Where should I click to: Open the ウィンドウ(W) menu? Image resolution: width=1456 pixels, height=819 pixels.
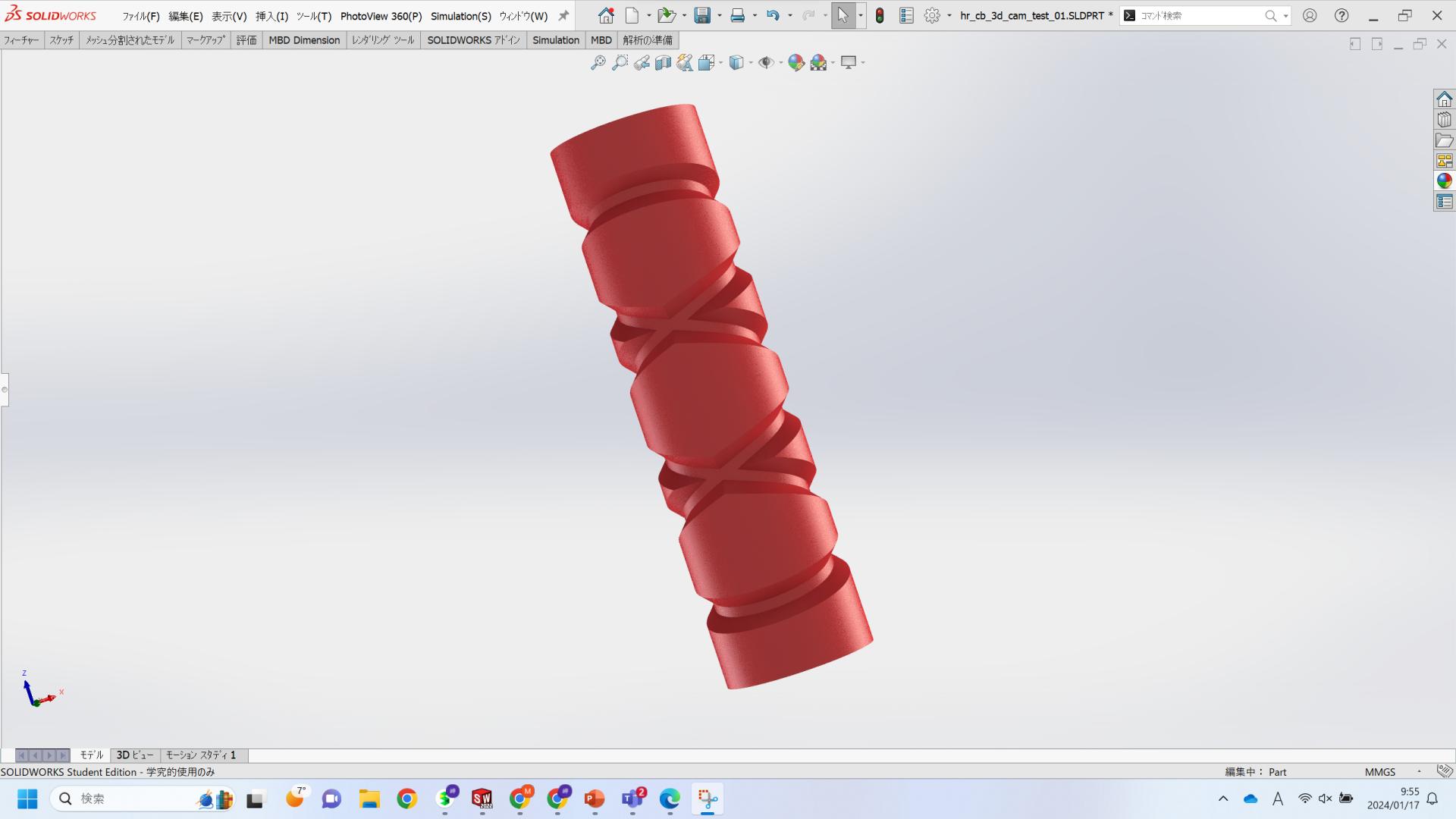[x=523, y=16]
